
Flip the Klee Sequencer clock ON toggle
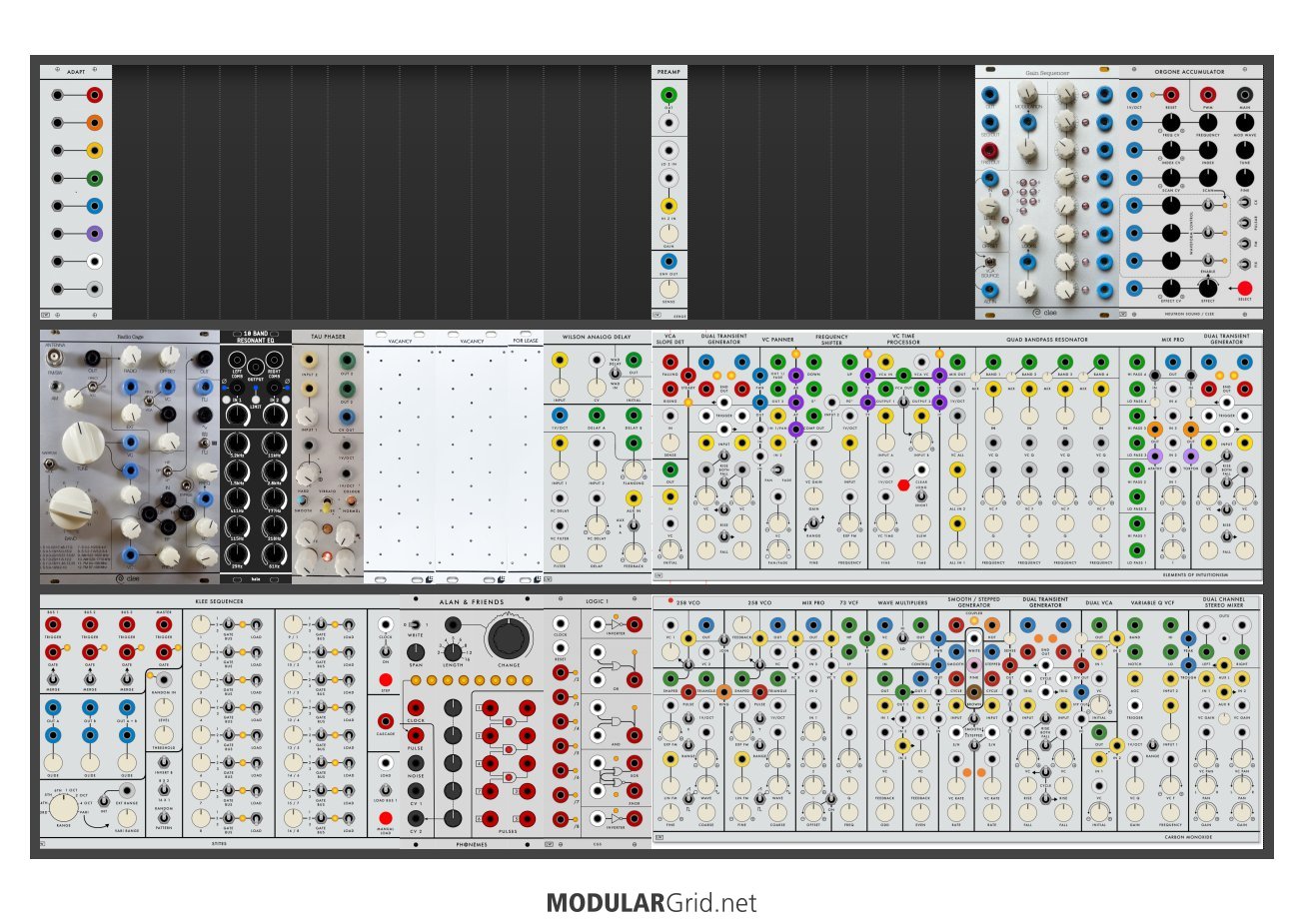click(386, 651)
